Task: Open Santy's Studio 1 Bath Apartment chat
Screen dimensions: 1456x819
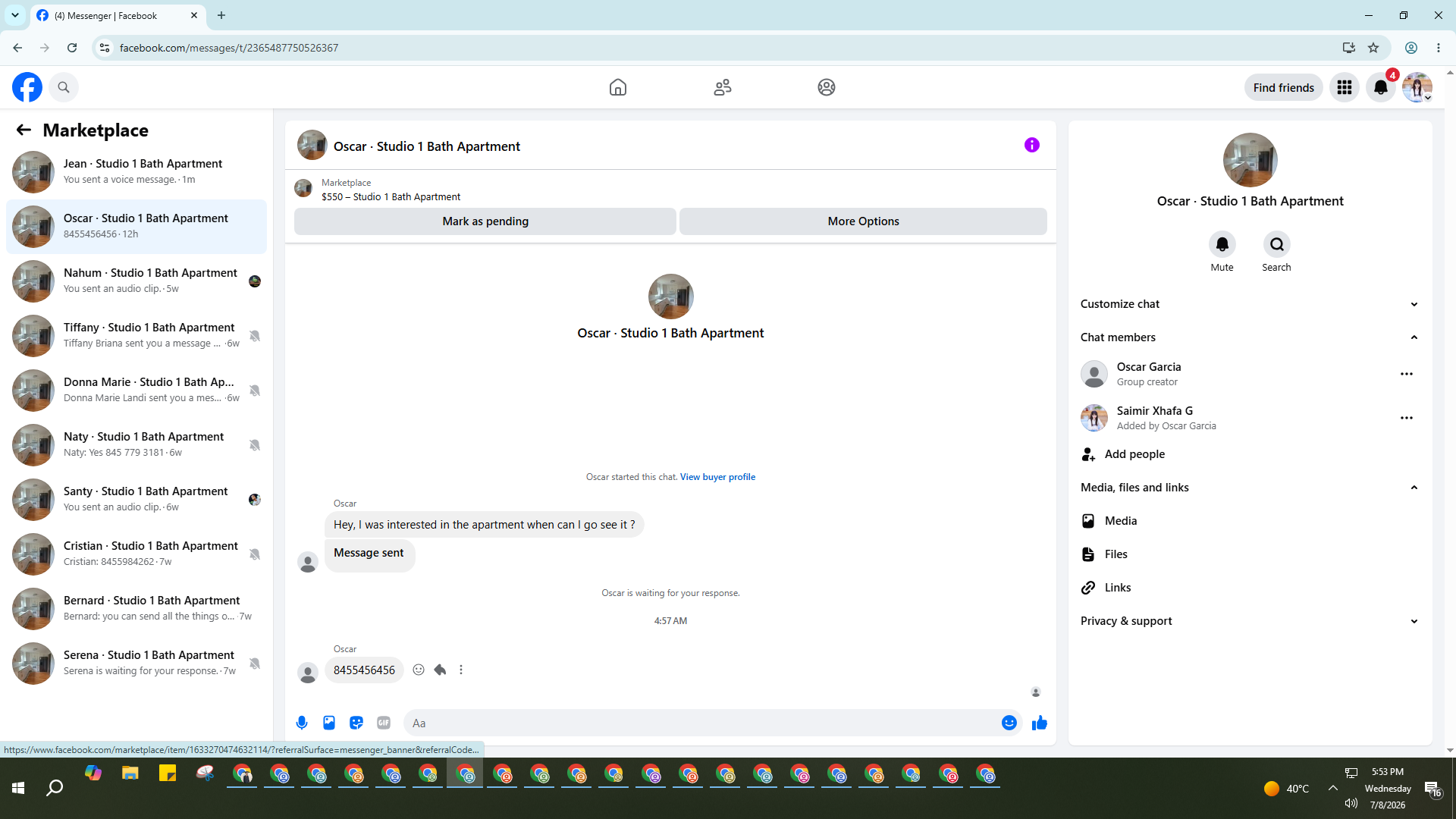Action: [x=136, y=500]
